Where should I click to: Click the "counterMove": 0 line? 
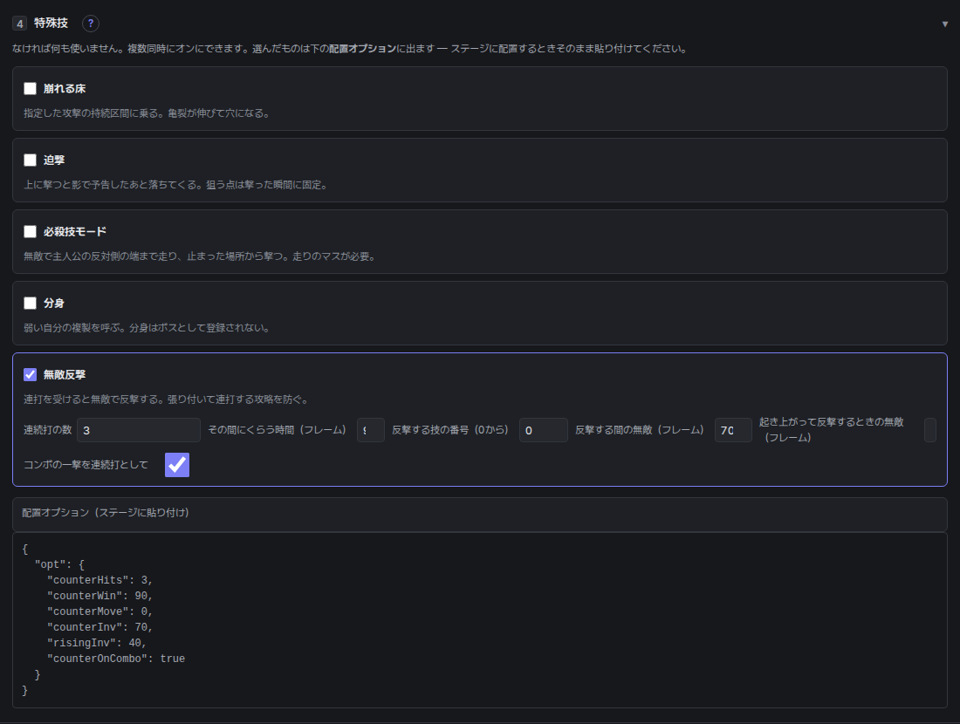point(100,611)
